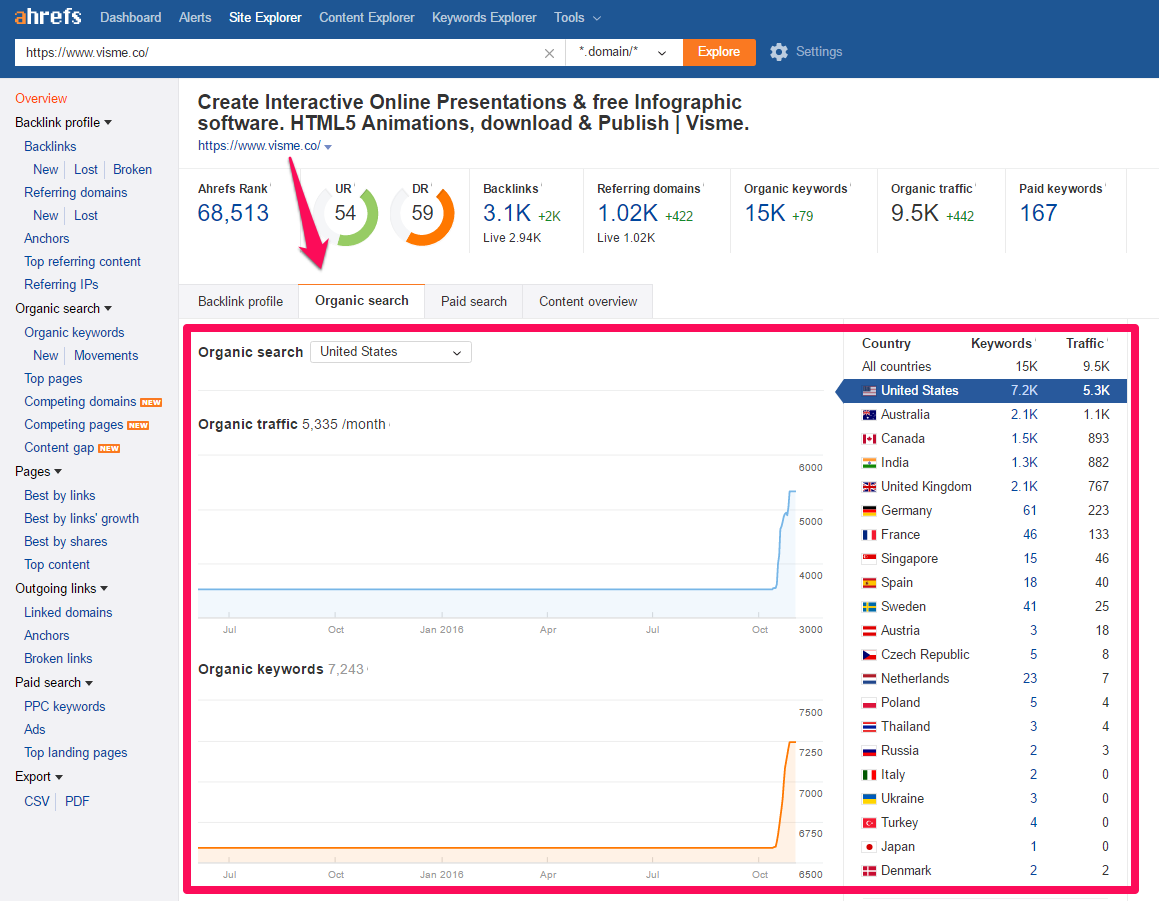Click the Germany flag icon
The height and width of the screenshot is (901, 1159).
pyautogui.click(x=869, y=511)
